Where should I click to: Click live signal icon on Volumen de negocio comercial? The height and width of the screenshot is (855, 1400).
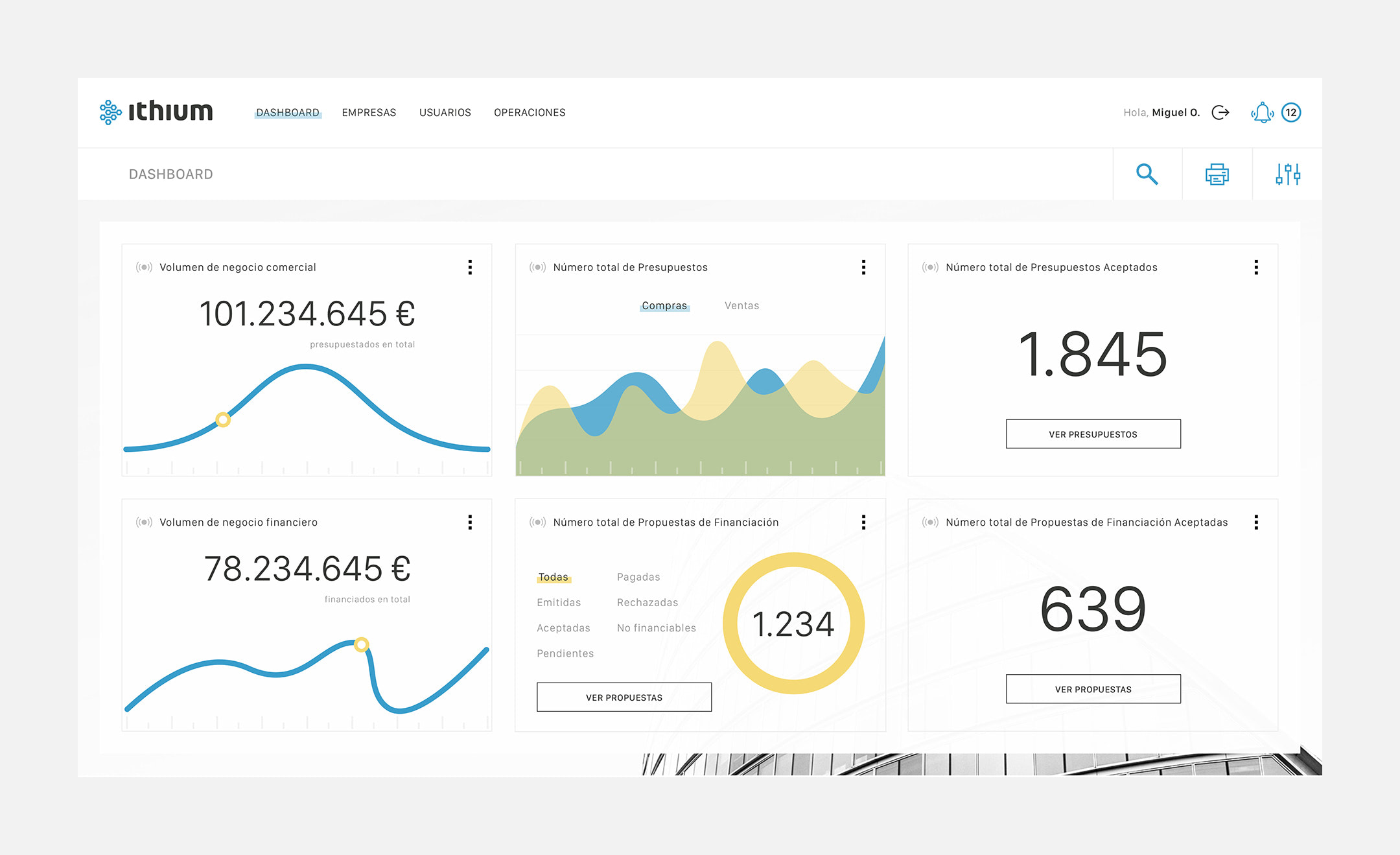coord(144,267)
